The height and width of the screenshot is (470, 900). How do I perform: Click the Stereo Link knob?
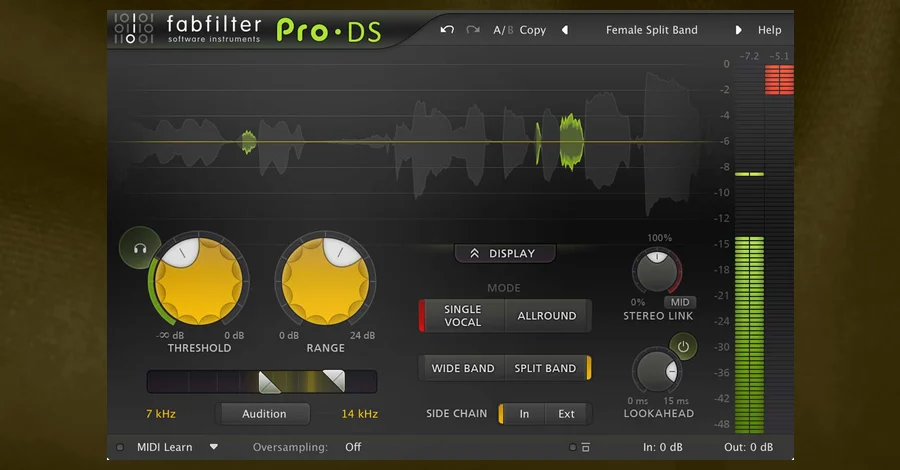tap(657, 271)
